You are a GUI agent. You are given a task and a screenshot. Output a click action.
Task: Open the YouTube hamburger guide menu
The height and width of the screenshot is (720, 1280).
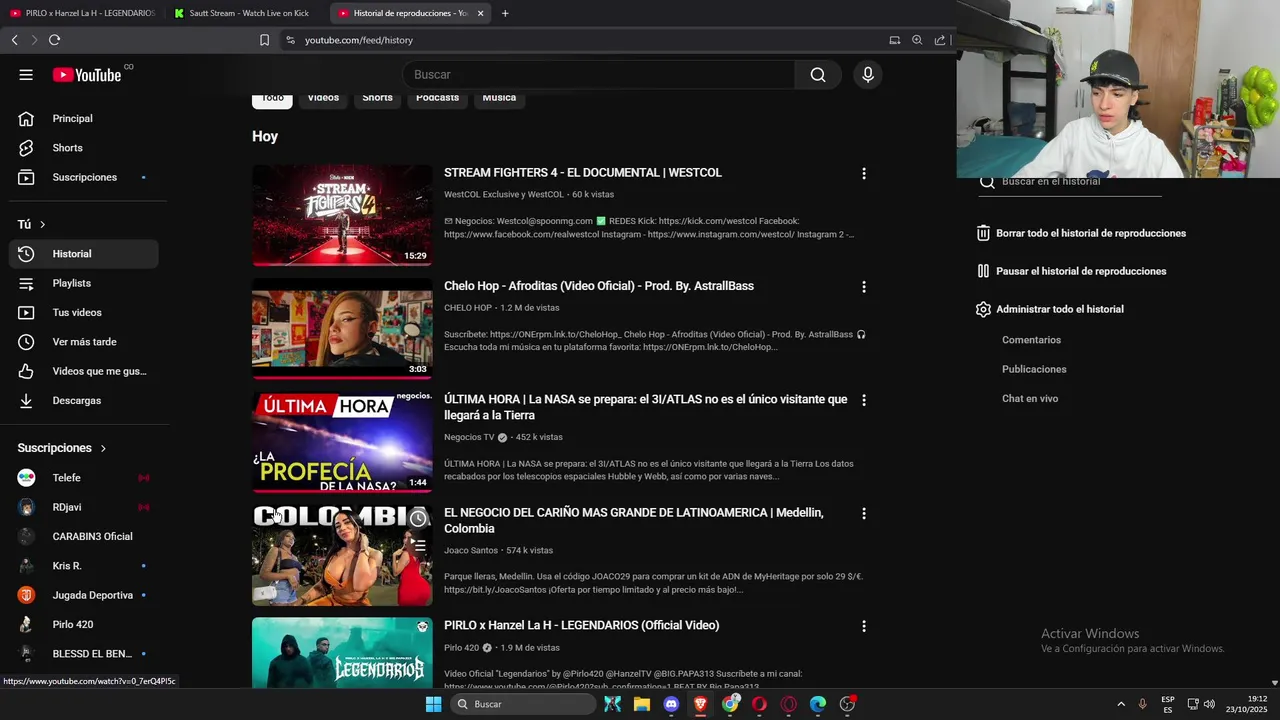pos(26,75)
